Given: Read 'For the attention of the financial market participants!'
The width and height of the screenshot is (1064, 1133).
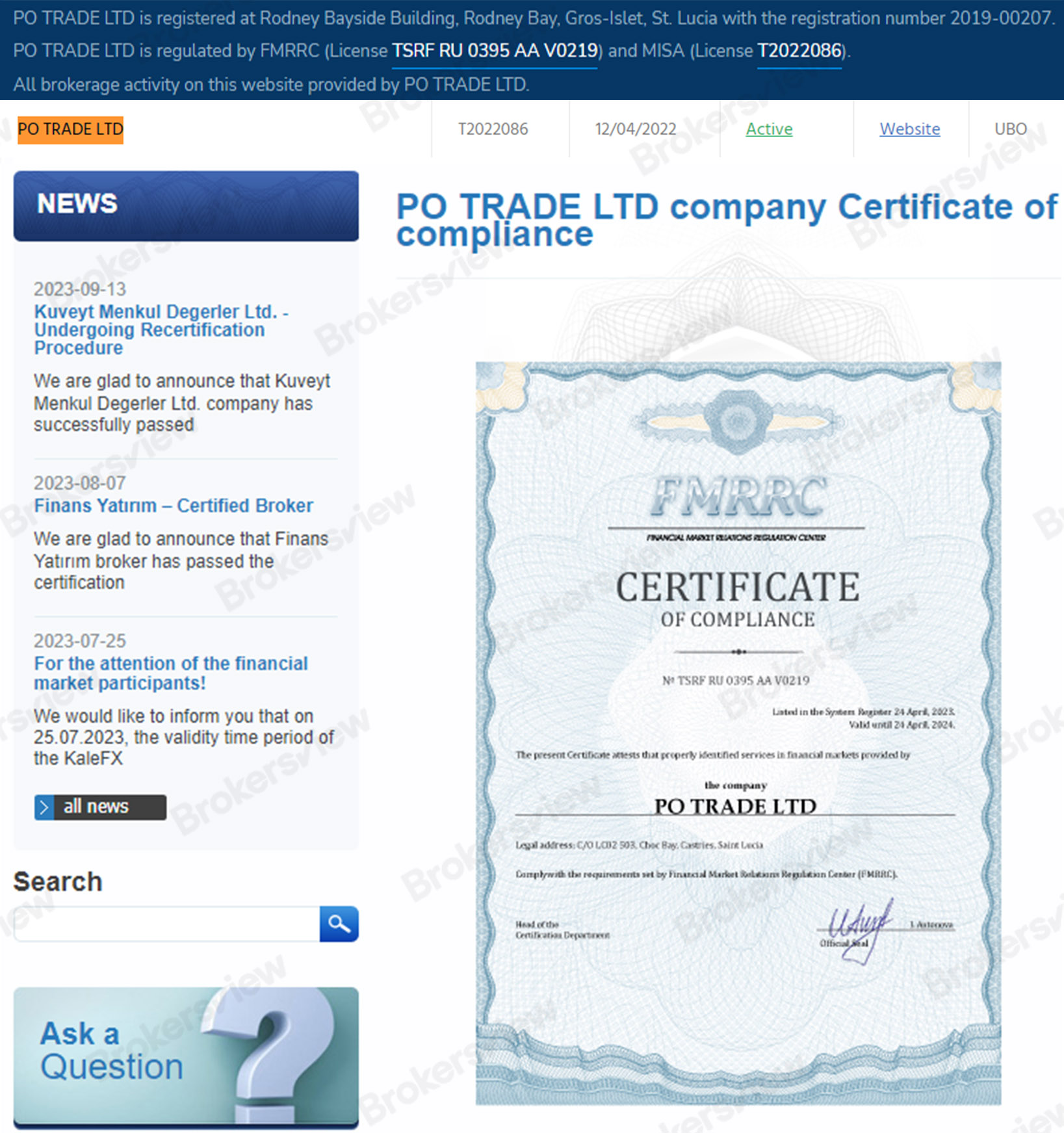Looking at the screenshot, I should pos(171,673).
